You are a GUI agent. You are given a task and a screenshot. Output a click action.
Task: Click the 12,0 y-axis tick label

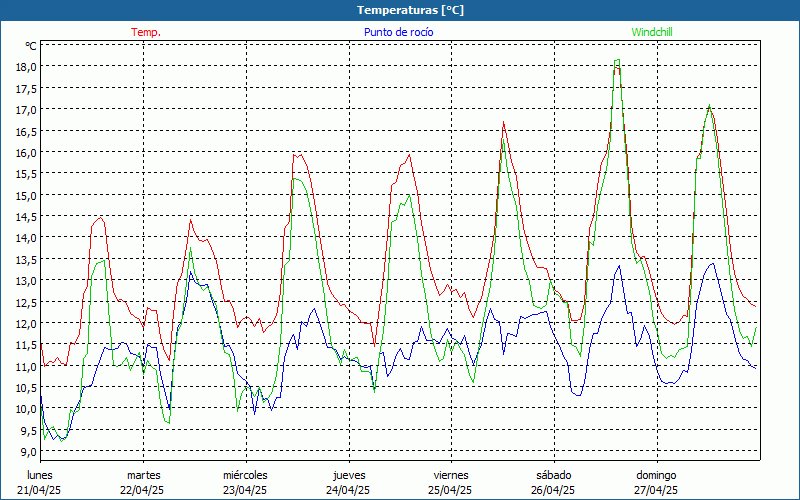point(26,323)
